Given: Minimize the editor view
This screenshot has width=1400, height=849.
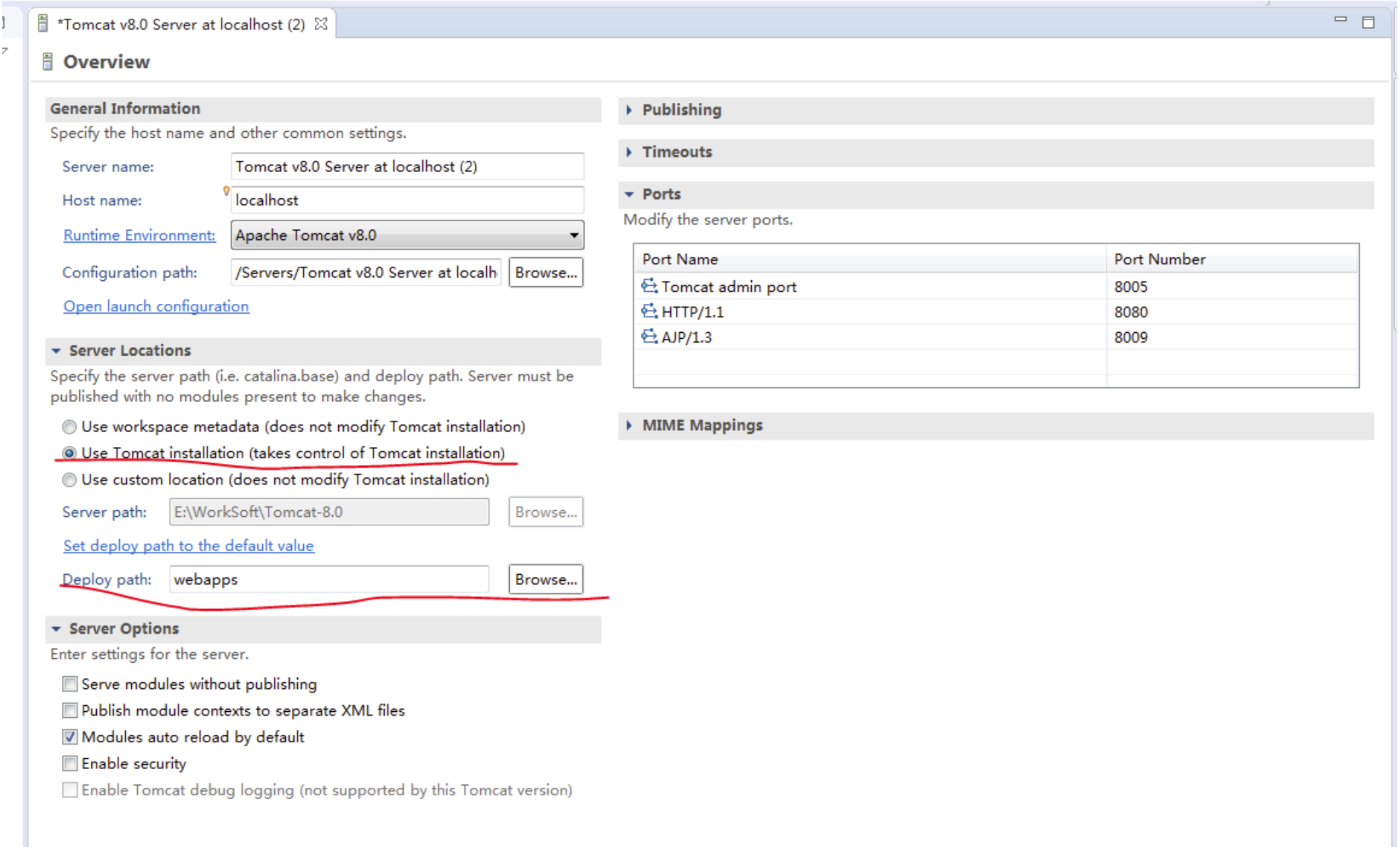Looking at the screenshot, I should click(x=1340, y=21).
